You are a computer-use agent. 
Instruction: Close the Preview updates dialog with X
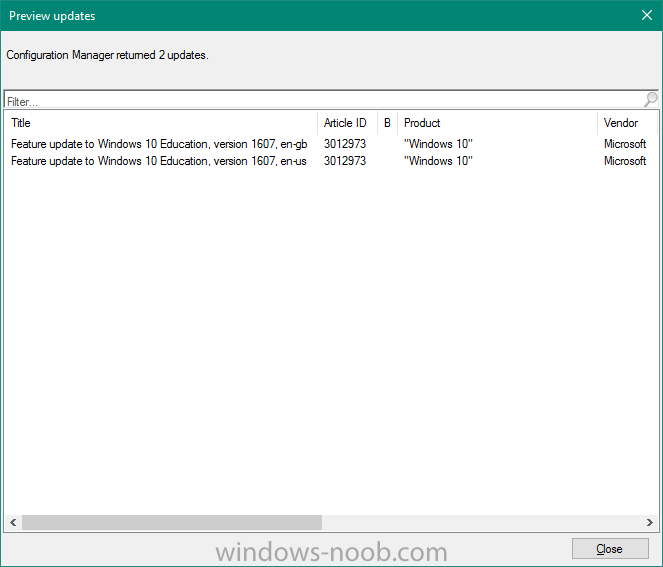coord(646,16)
